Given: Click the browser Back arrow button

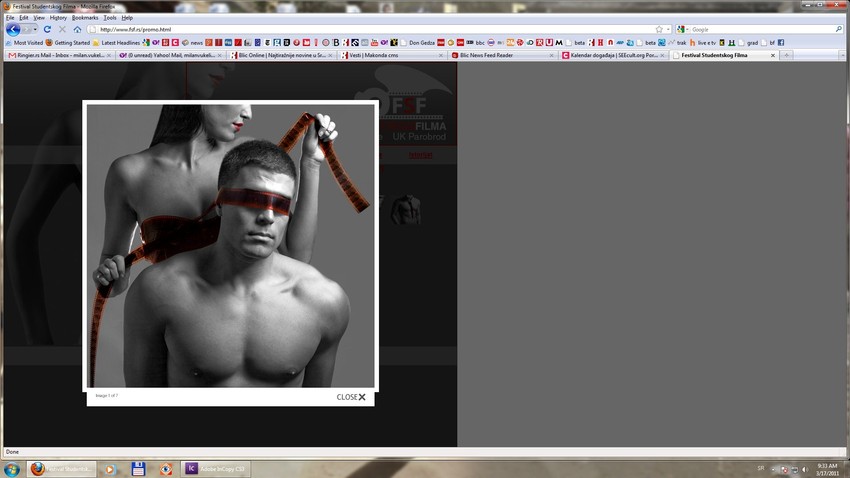Looking at the screenshot, I should click(13, 30).
